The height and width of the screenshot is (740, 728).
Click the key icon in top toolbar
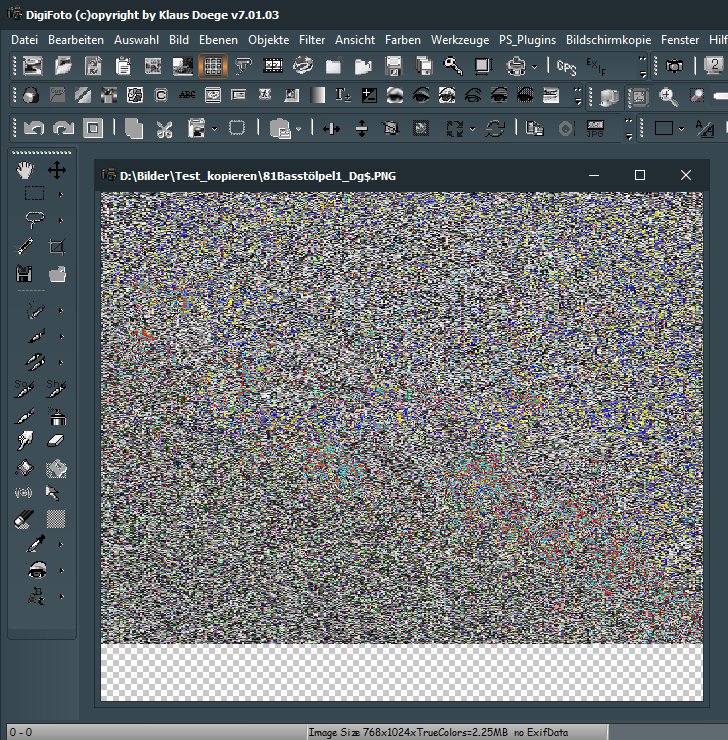pos(453,66)
